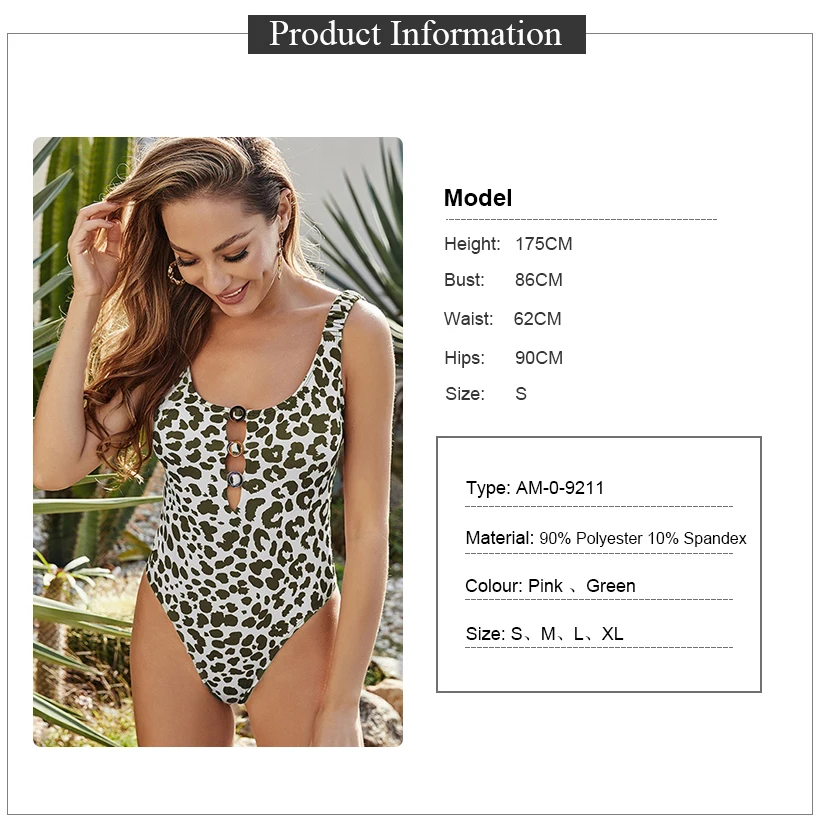
Task: Click the Hips: 90CM measurement
Action: coord(503,358)
